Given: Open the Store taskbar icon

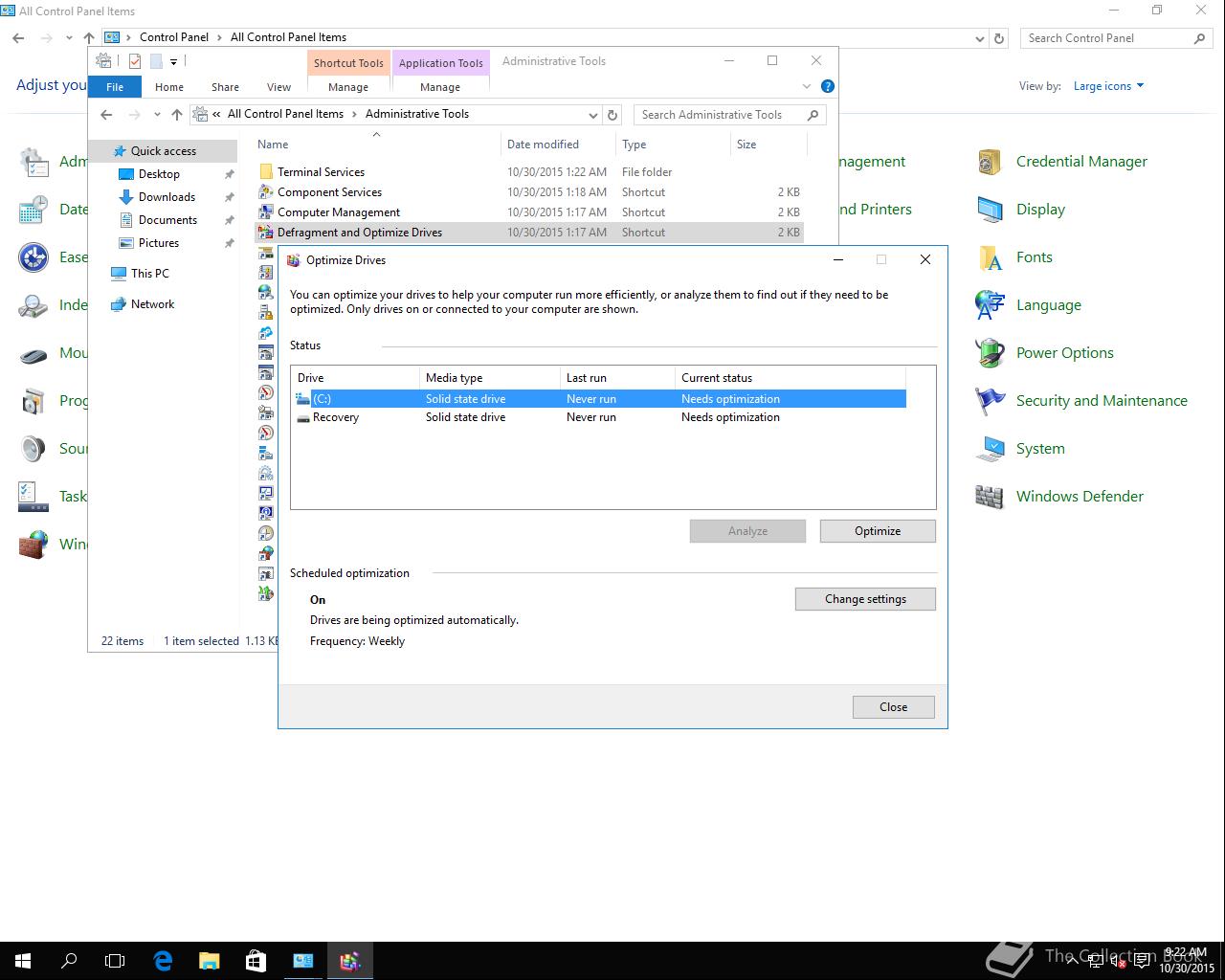Looking at the screenshot, I should point(256,960).
